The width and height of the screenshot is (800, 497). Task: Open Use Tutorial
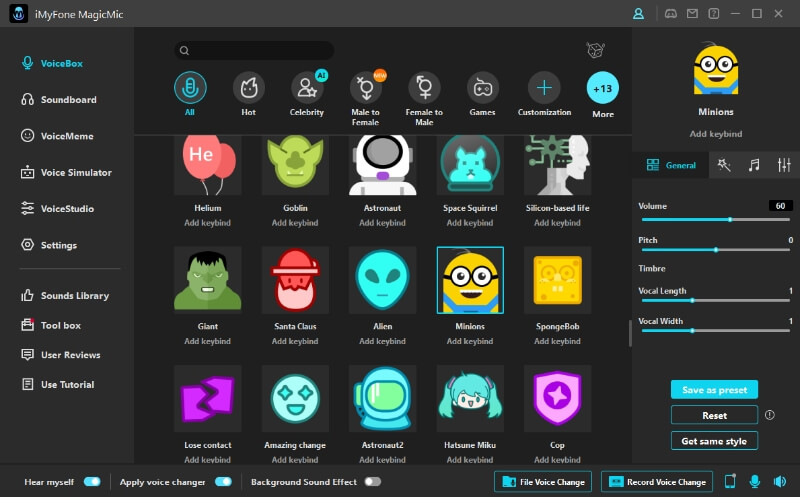(58, 384)
